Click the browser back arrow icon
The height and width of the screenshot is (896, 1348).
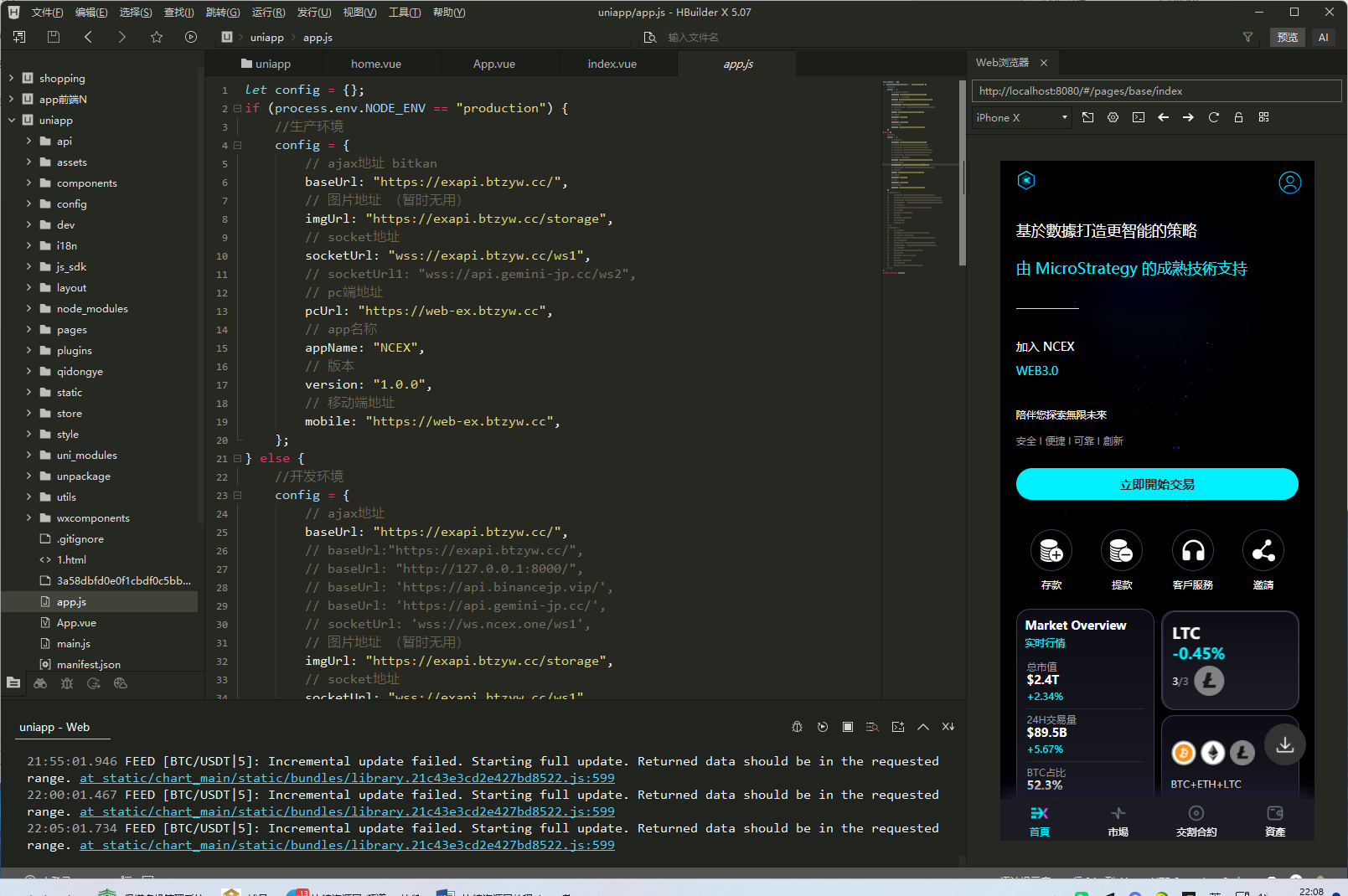tap(1164, 117)
